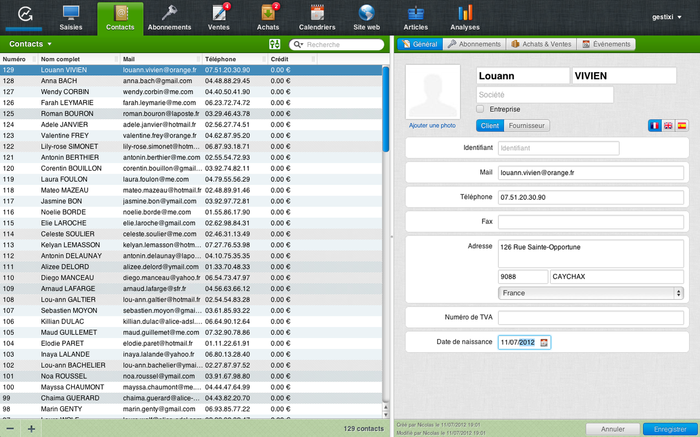Go to the Achats module
The image size is (700, 437).
268,17
